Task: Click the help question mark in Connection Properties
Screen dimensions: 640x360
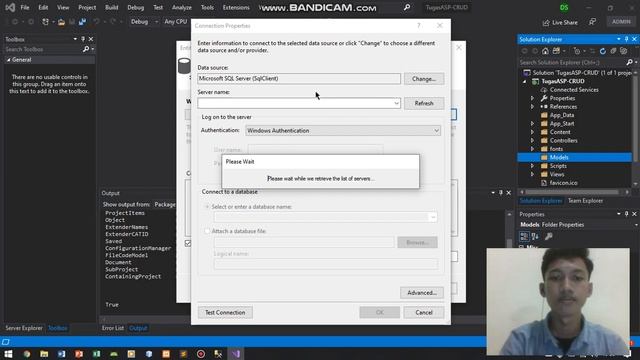Action: coord(419,26)
